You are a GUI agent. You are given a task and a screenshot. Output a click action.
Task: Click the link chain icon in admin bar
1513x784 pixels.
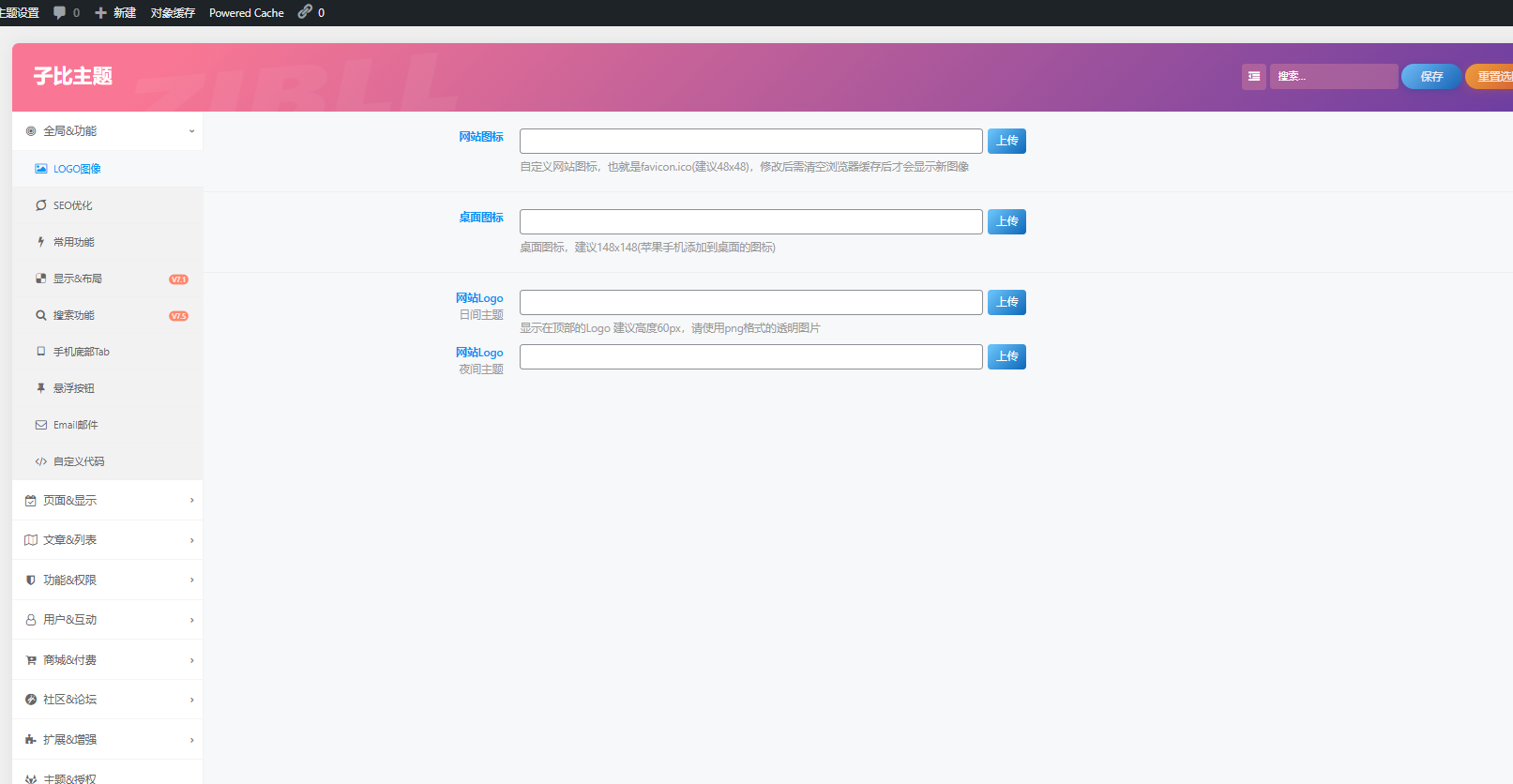pyautogui.click(x=305, y=12)
